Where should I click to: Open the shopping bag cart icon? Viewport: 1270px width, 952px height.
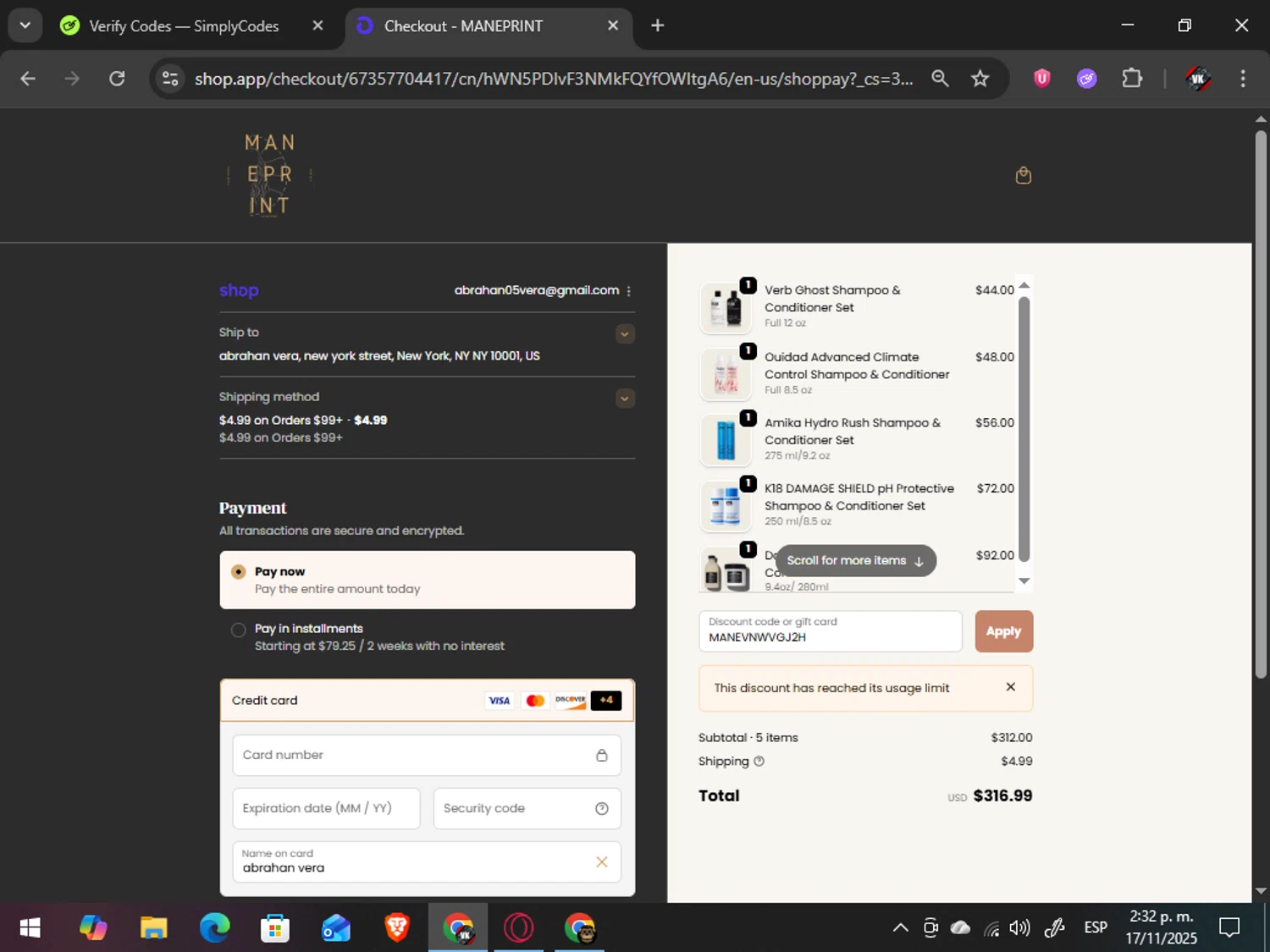(x=1023, y=175)
